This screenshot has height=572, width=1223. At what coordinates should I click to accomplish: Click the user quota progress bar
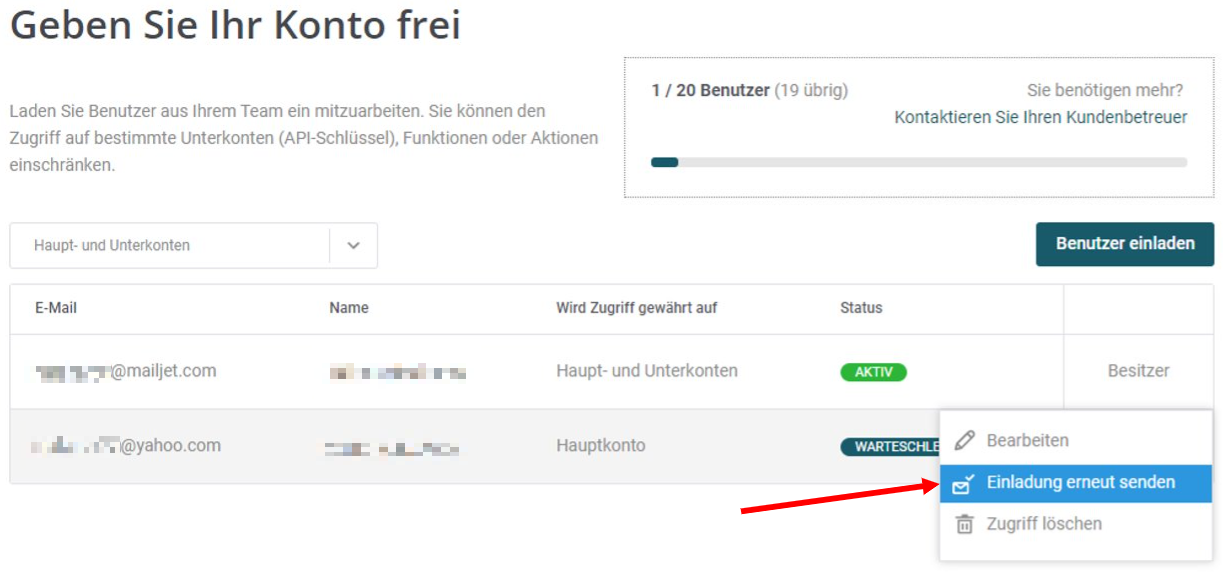[919, 162]
